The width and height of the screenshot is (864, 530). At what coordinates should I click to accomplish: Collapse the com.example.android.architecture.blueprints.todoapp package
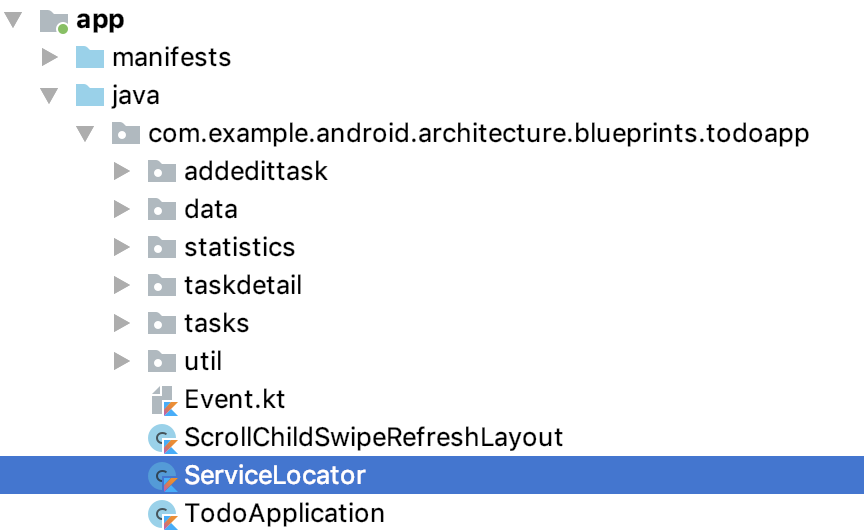point(85,134)
